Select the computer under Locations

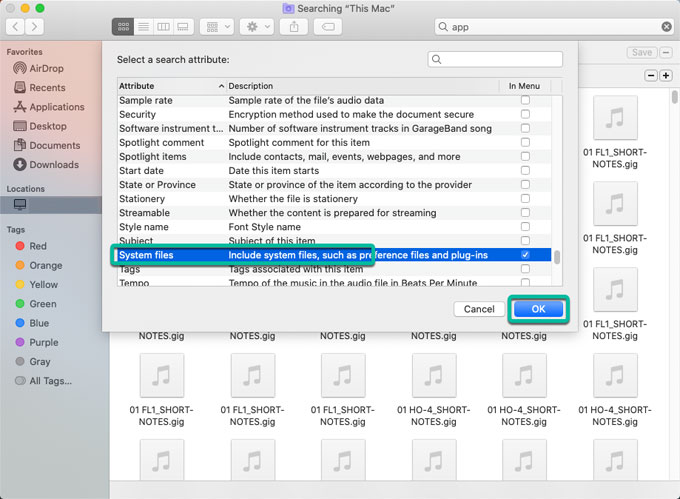[x=51, y=205]
